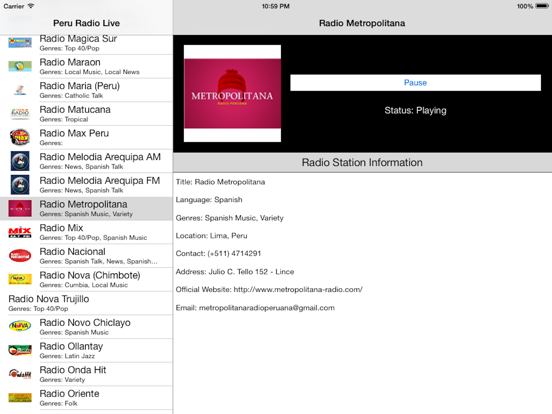This screenshot has height=414, width=552.
Task: Click Genres: Spanish Music, Variety in info panel
Action: coord(230,218)
